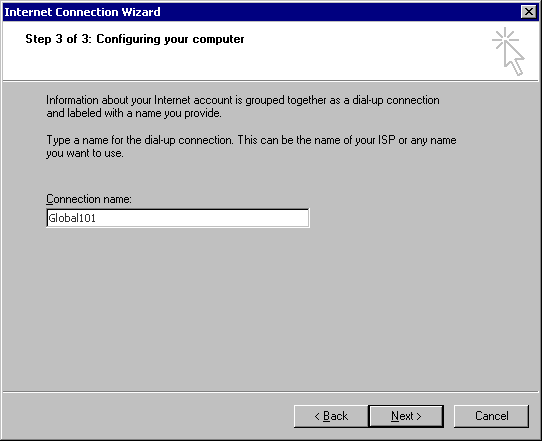Image resolution: width=542 pixels, height=441 pixels.
Task: Focus the Connection name input field
Action: (x=178, y=218)
